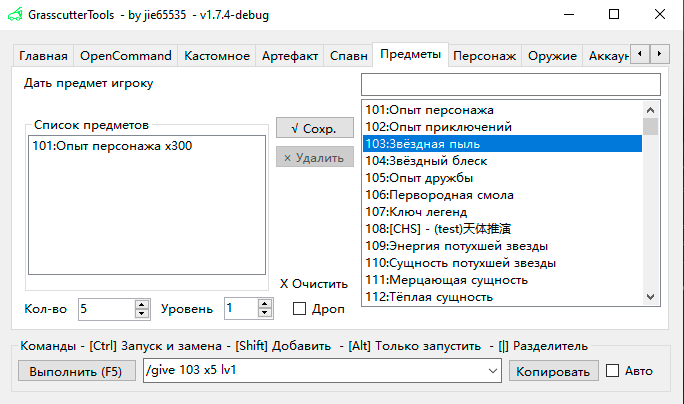The image size is (684, 404).
Task: Switch to the Артефакт tab
Action: tap(290, 56)
